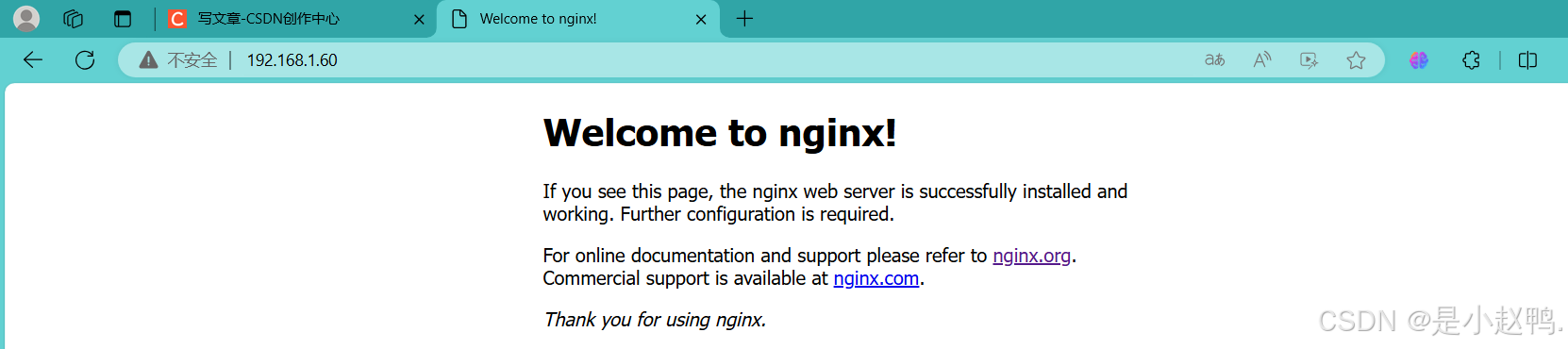Reload the current page
The width and height of the screenshot is (1568, 349).
click(85, 60)
